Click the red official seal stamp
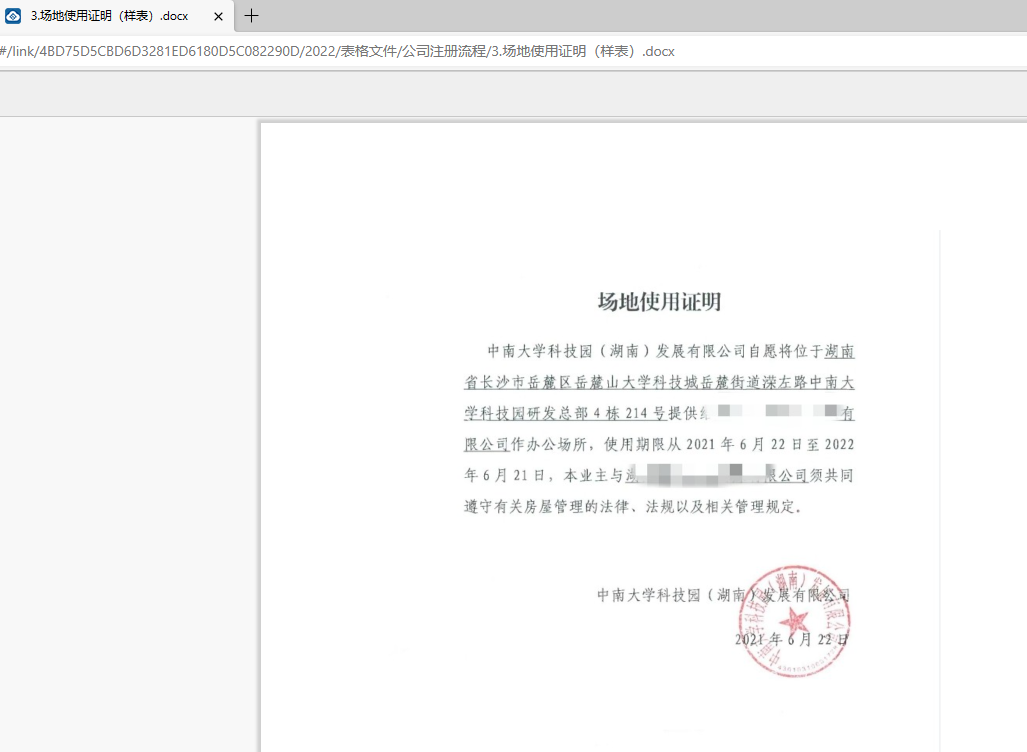 [794, 620]
